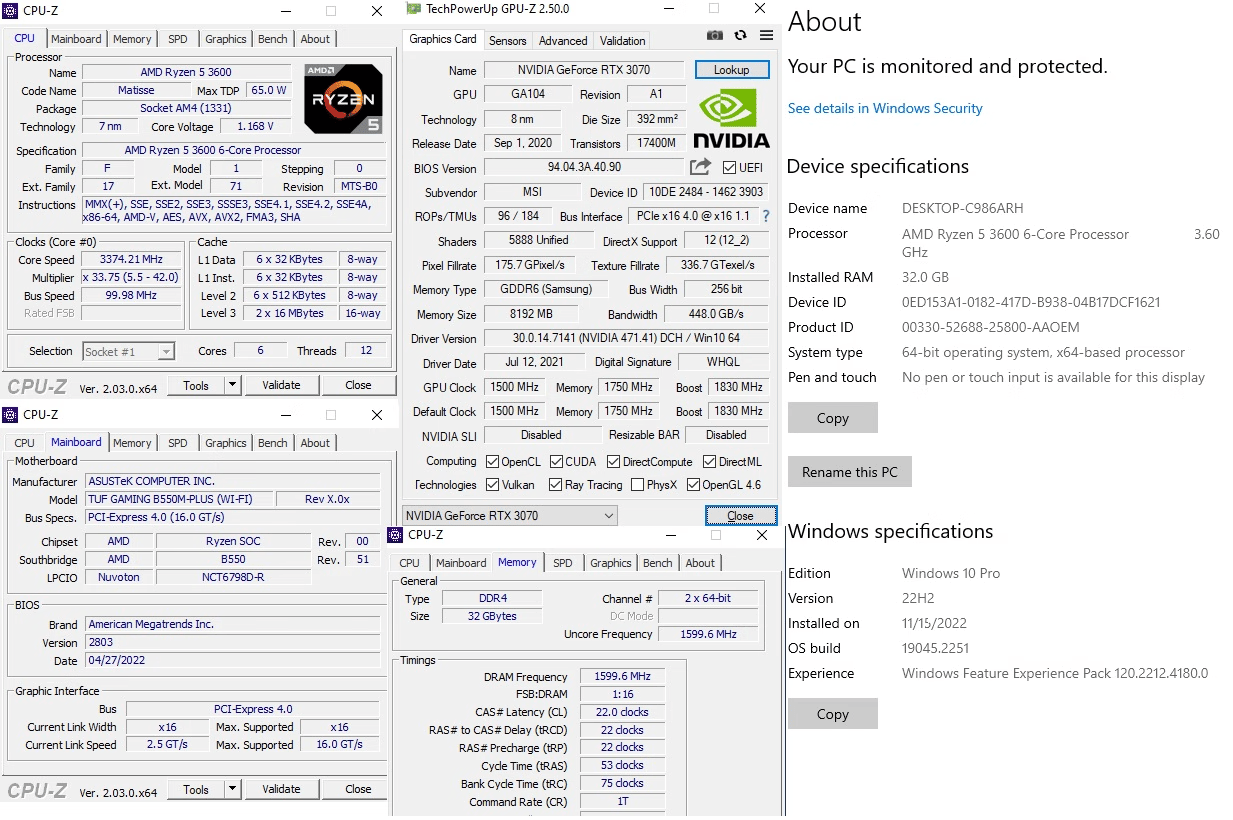The image size is (1233, 820).
Task: Open the Bench tab in top CPU-Z window
Action: 273,39
